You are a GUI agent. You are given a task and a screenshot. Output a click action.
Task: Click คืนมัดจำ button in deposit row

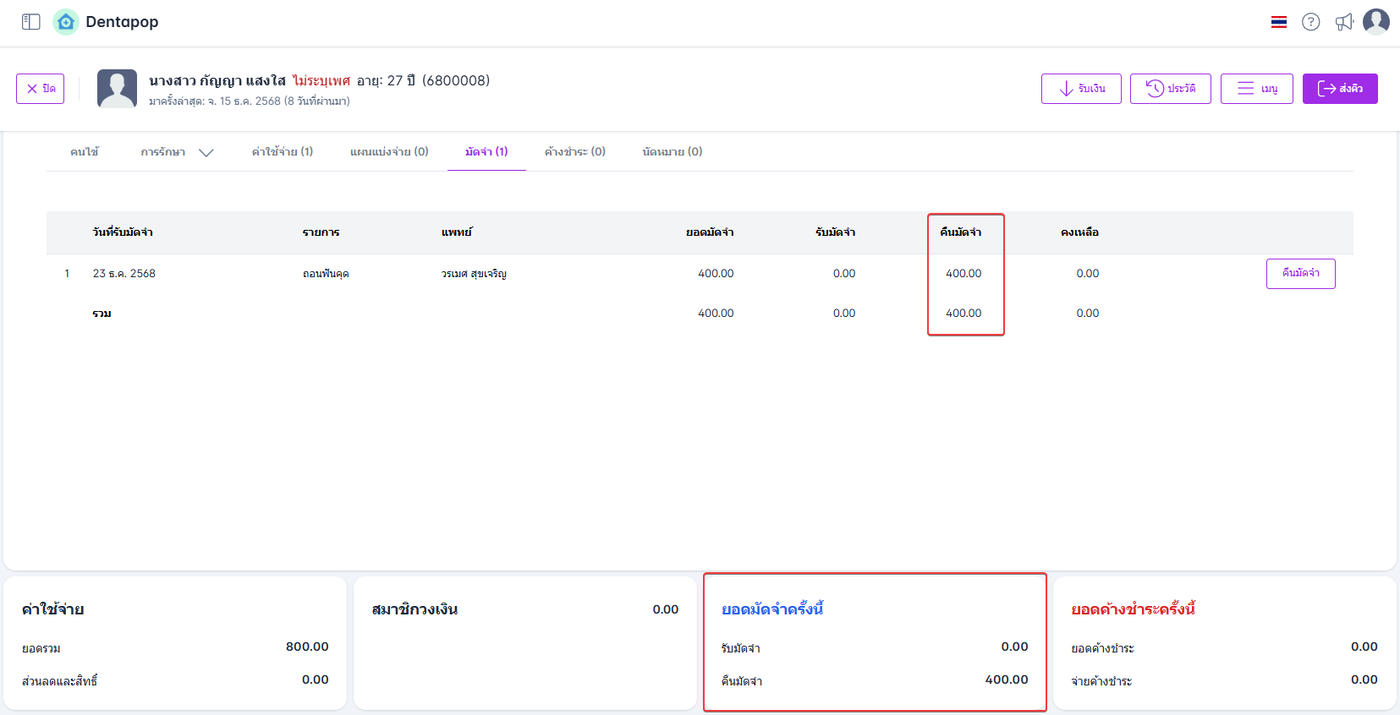[1300, 274]
